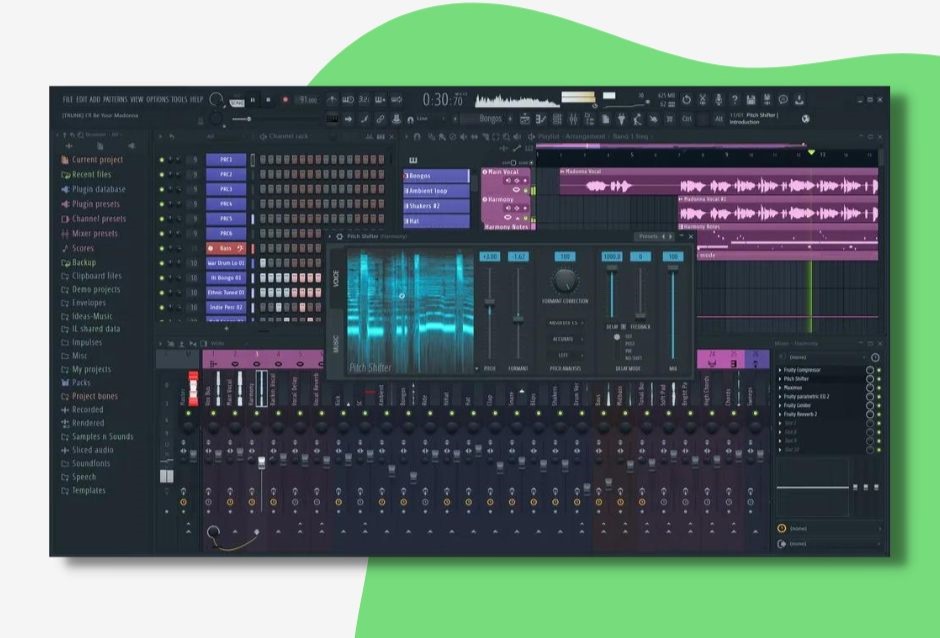Click the save project floppy icon
Viewport: 940px width, 638px height.
751,99
